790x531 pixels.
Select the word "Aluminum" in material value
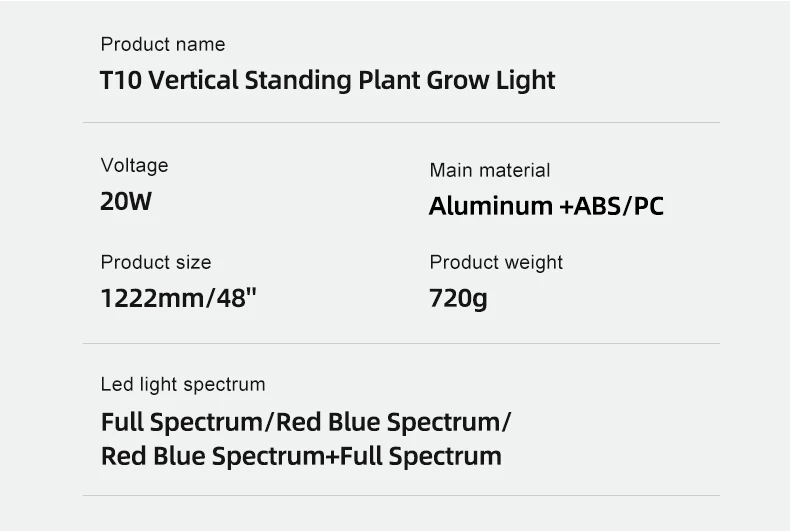point(491,207)
